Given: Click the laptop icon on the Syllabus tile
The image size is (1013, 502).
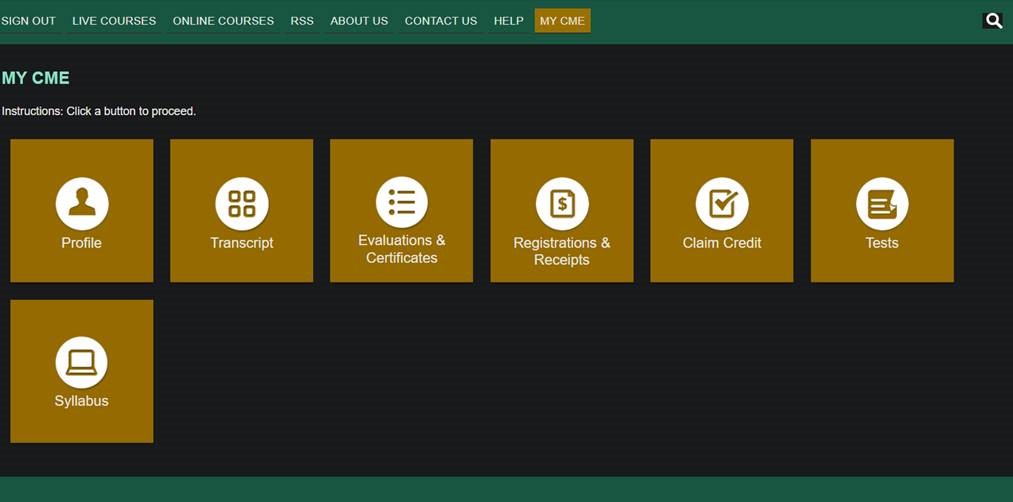Looking at the screenshot, I should coord(82,362).
